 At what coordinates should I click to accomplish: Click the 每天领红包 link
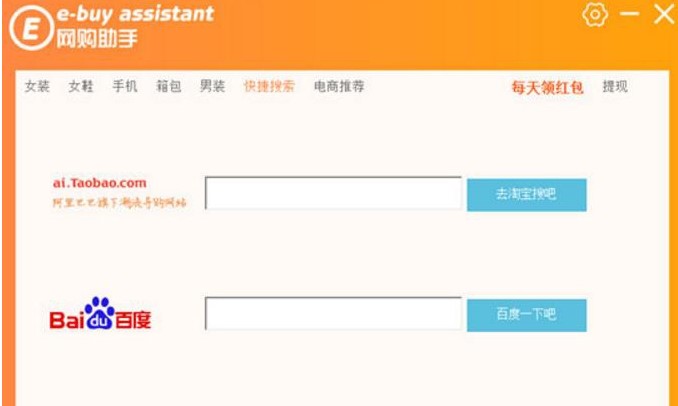(547, 88)
